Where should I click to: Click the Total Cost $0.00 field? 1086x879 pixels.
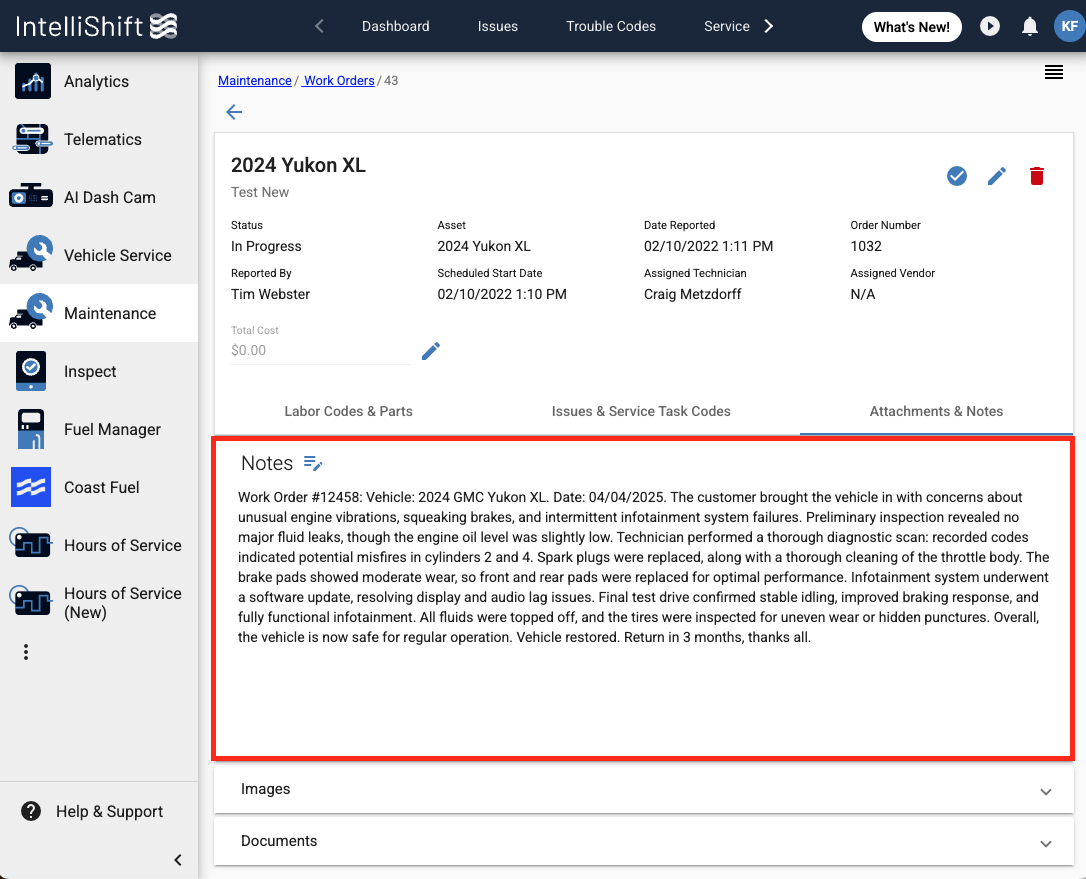[321, 350]
